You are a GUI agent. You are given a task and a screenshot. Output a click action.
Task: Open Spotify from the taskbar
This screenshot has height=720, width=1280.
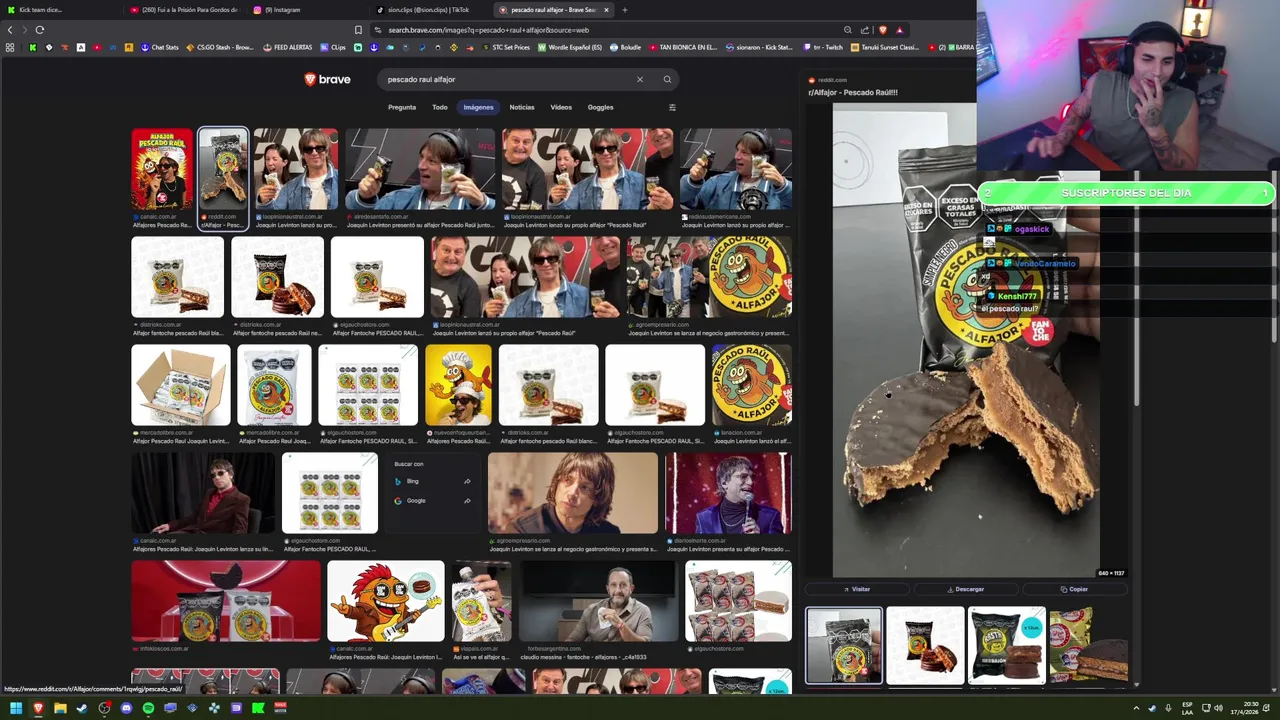click(x=148, y=708)
